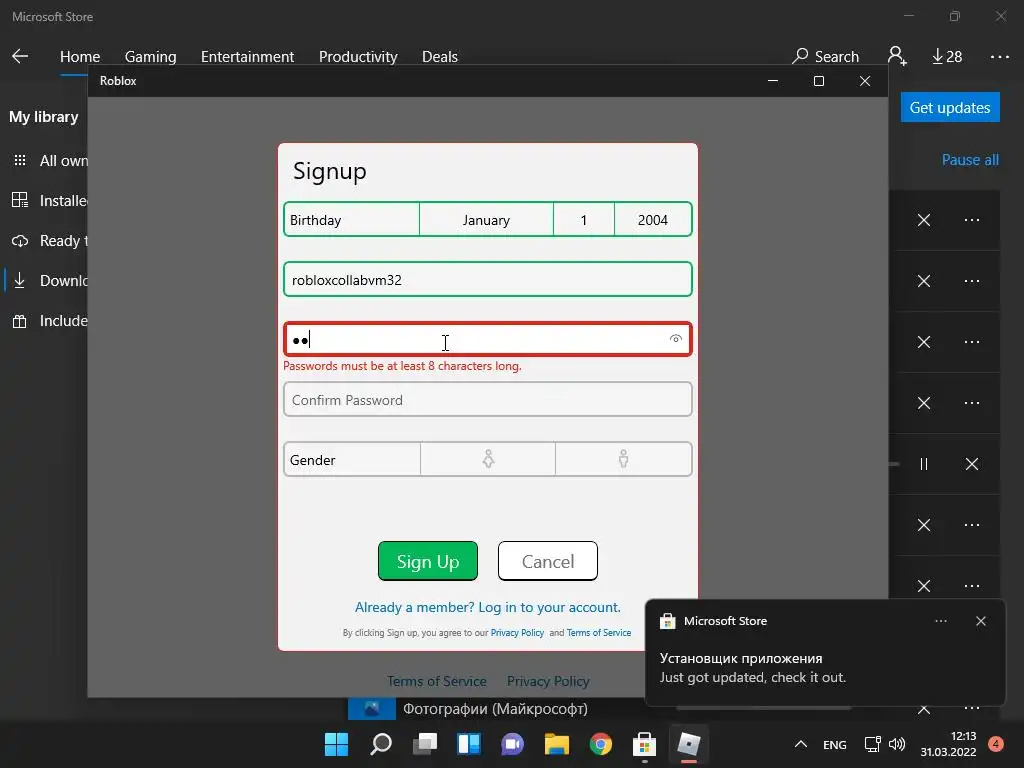Pause the currently downloading item
The height and width of the screenshot is (768, 1024).
pos(923,464)
